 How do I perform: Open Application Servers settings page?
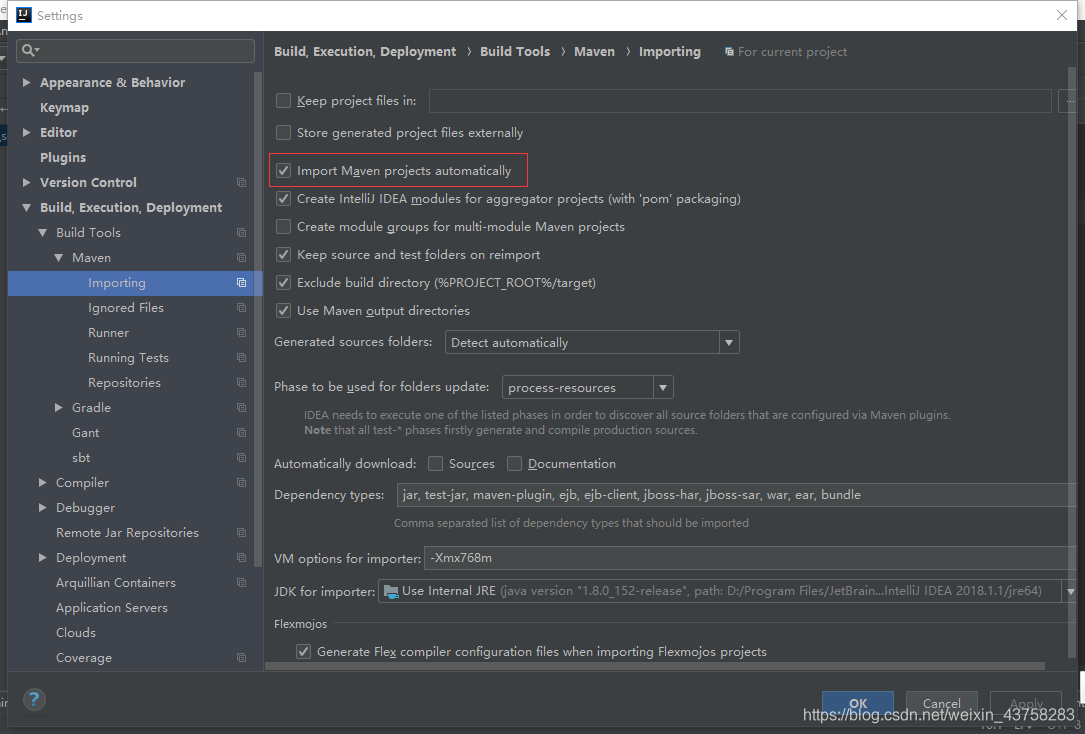coord(112,607)
